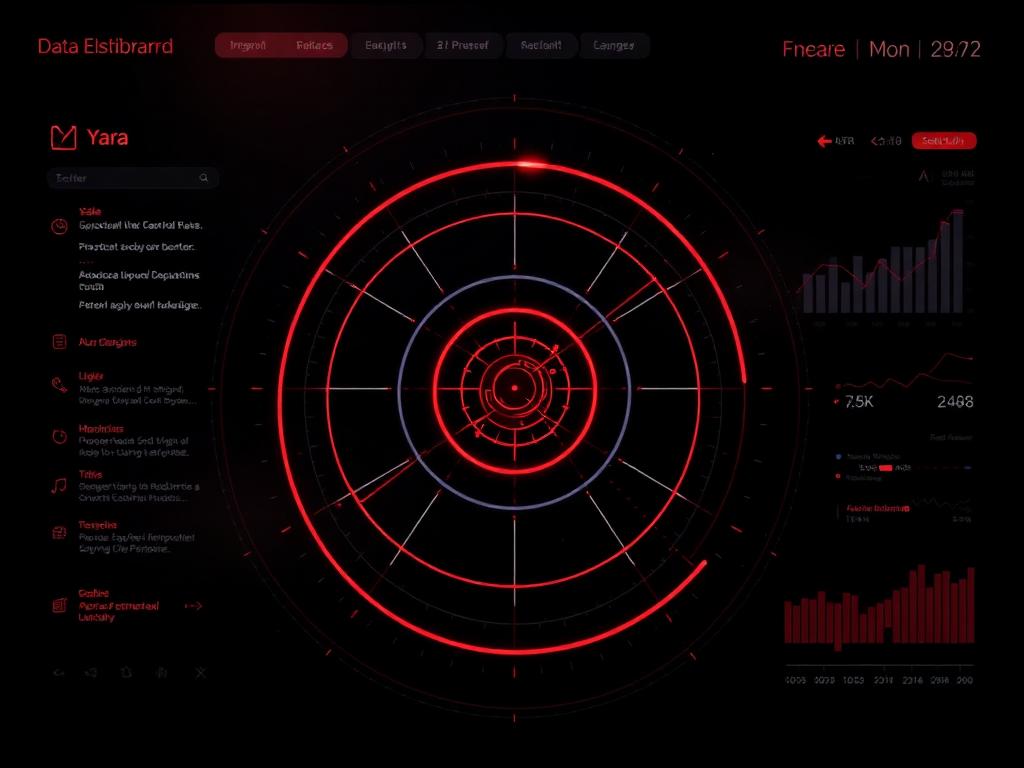Click the red left arrow above the charts
The height and width of the screenshot is (768, 1024).
pos(824,140)
